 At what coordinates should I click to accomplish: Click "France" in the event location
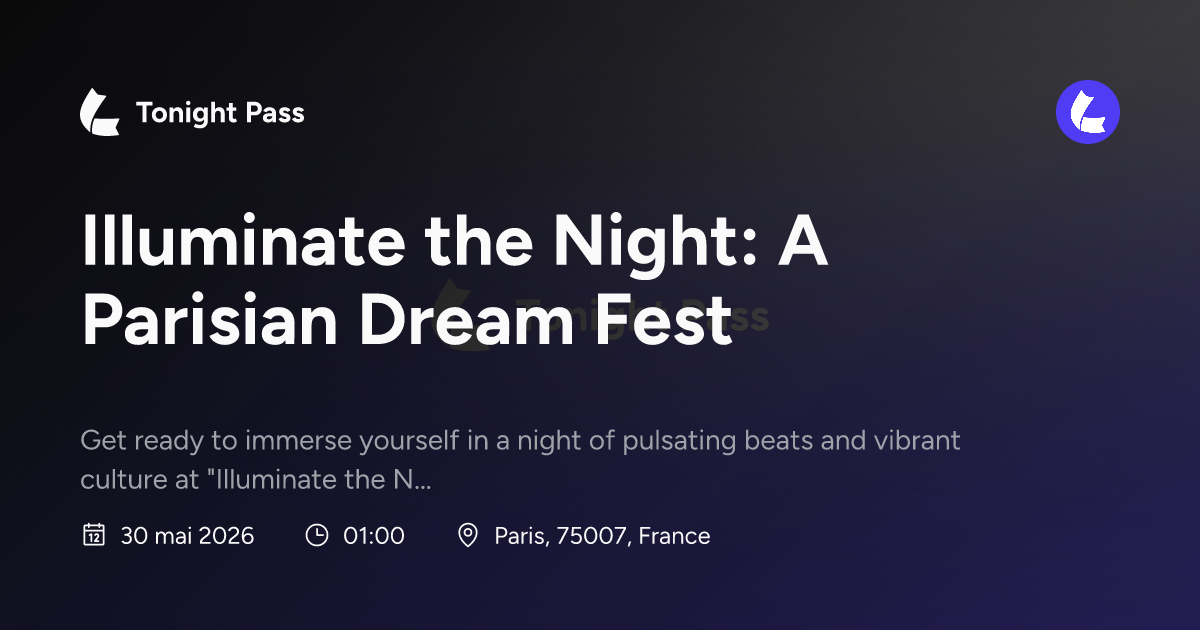click(x=674, y=536)
